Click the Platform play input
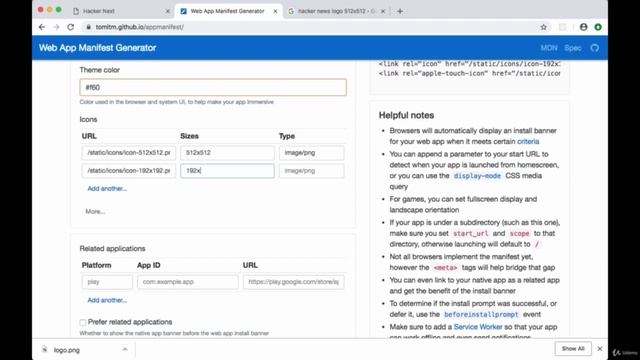Screen dimensions: 640x360 pos(107,282)
